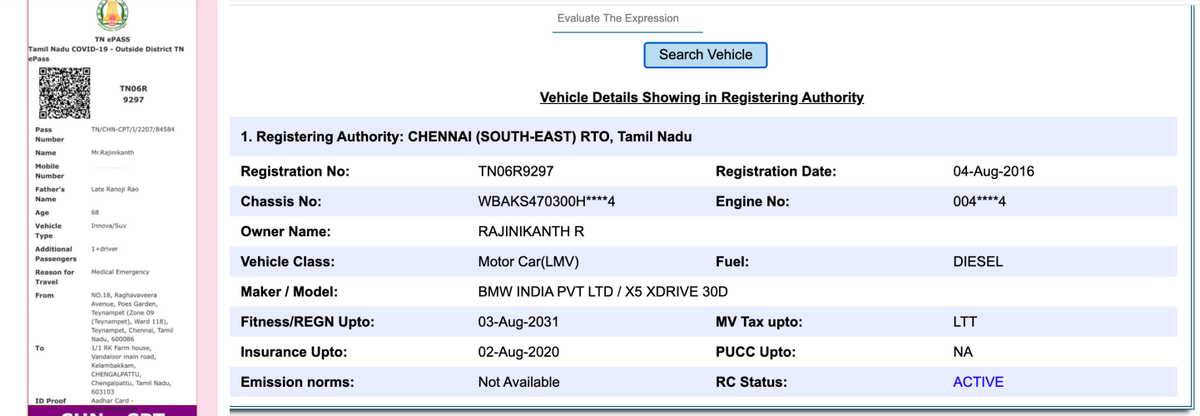Click the Tamil Nadu emblem on the ePass
Image resolution: width=1200 pixels, height=416 pixels.
coord(112,15)
